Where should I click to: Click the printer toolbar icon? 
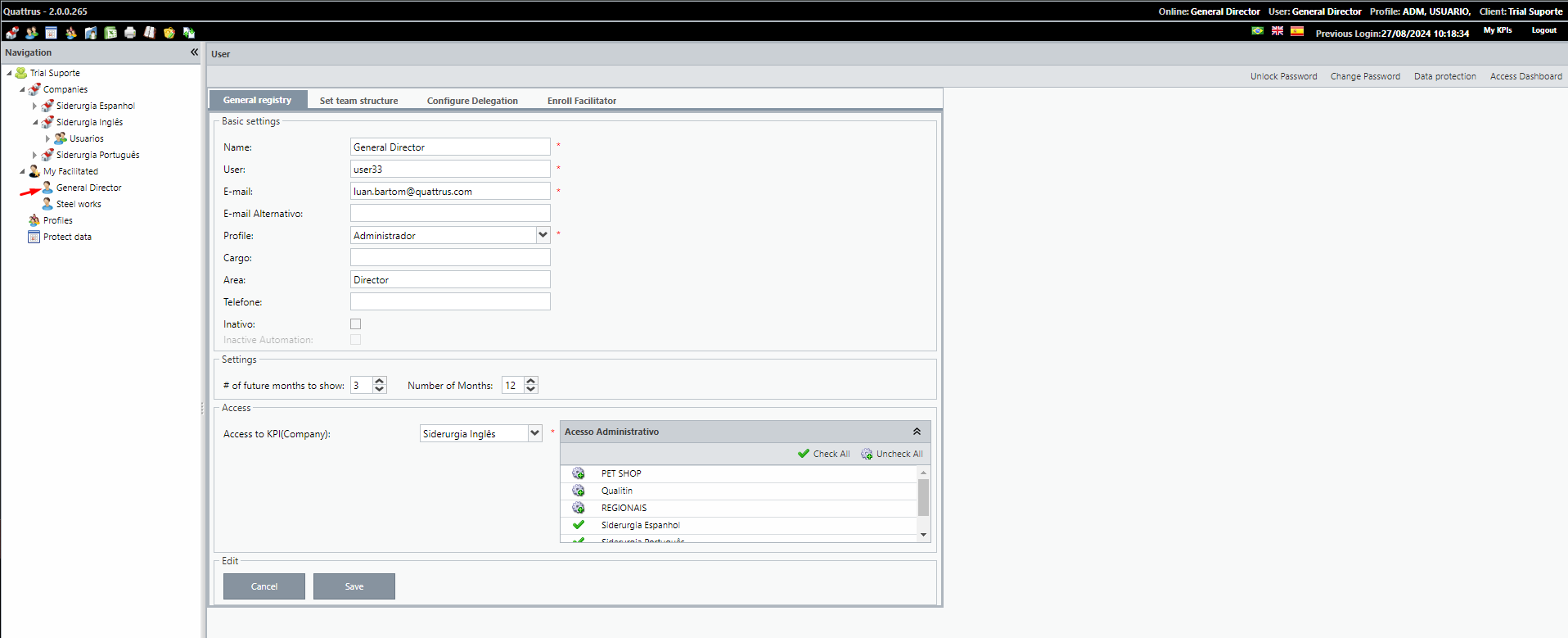[x=130, y=33]
